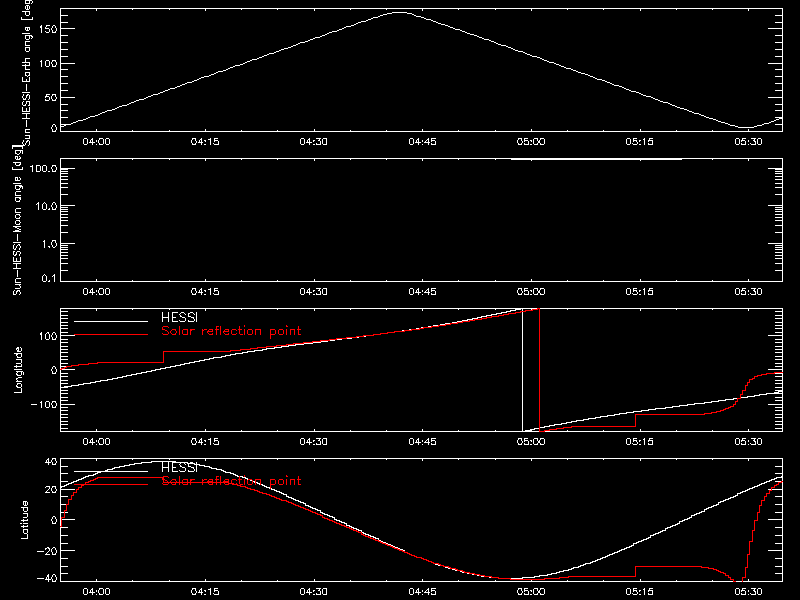The width and height of the screenshot is (800, 600).
Task: Select the -100 tick in Longitude plot
Action: point(44,405)
